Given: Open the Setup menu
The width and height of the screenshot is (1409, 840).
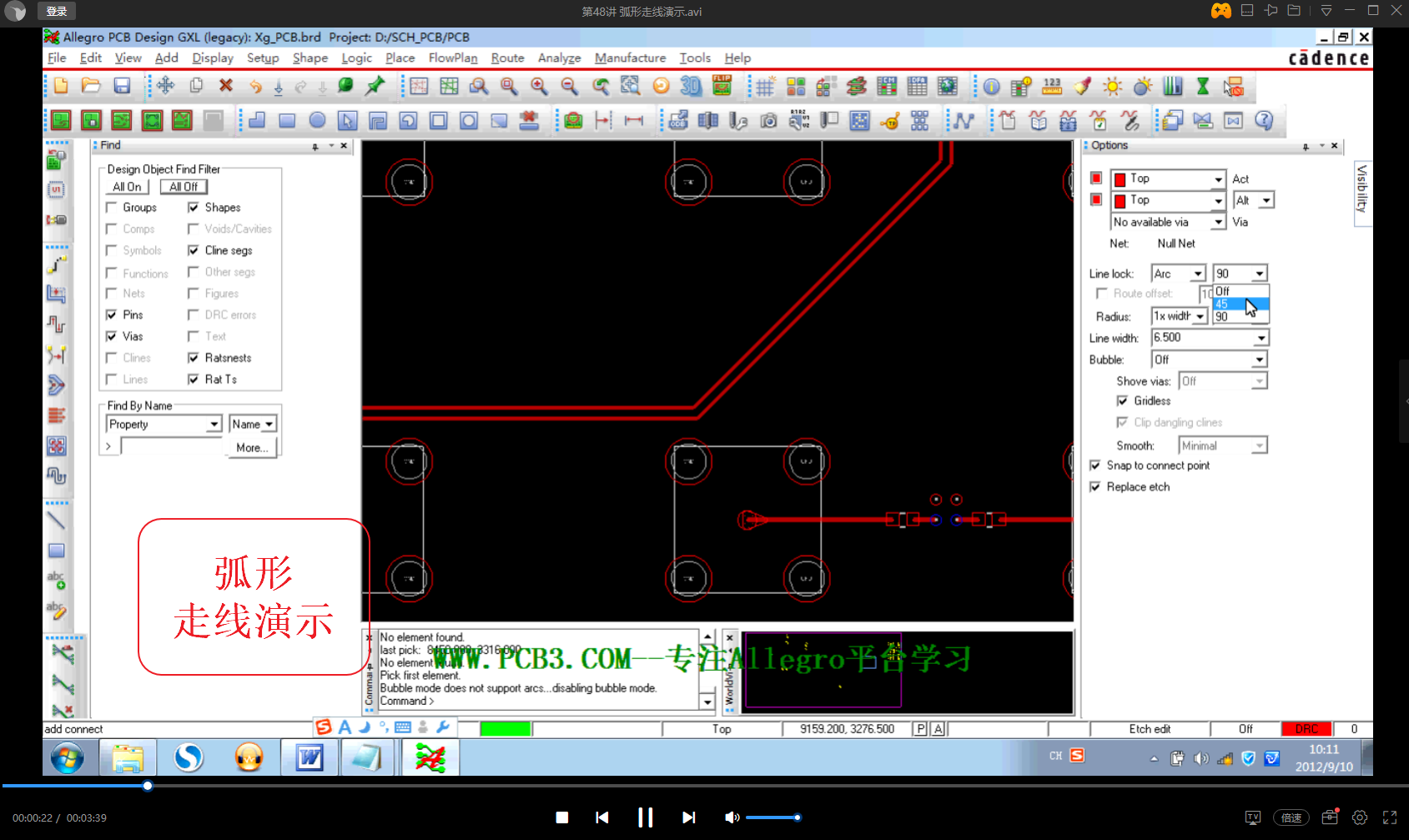Looking at the screenshot, I should pos(263,58).
